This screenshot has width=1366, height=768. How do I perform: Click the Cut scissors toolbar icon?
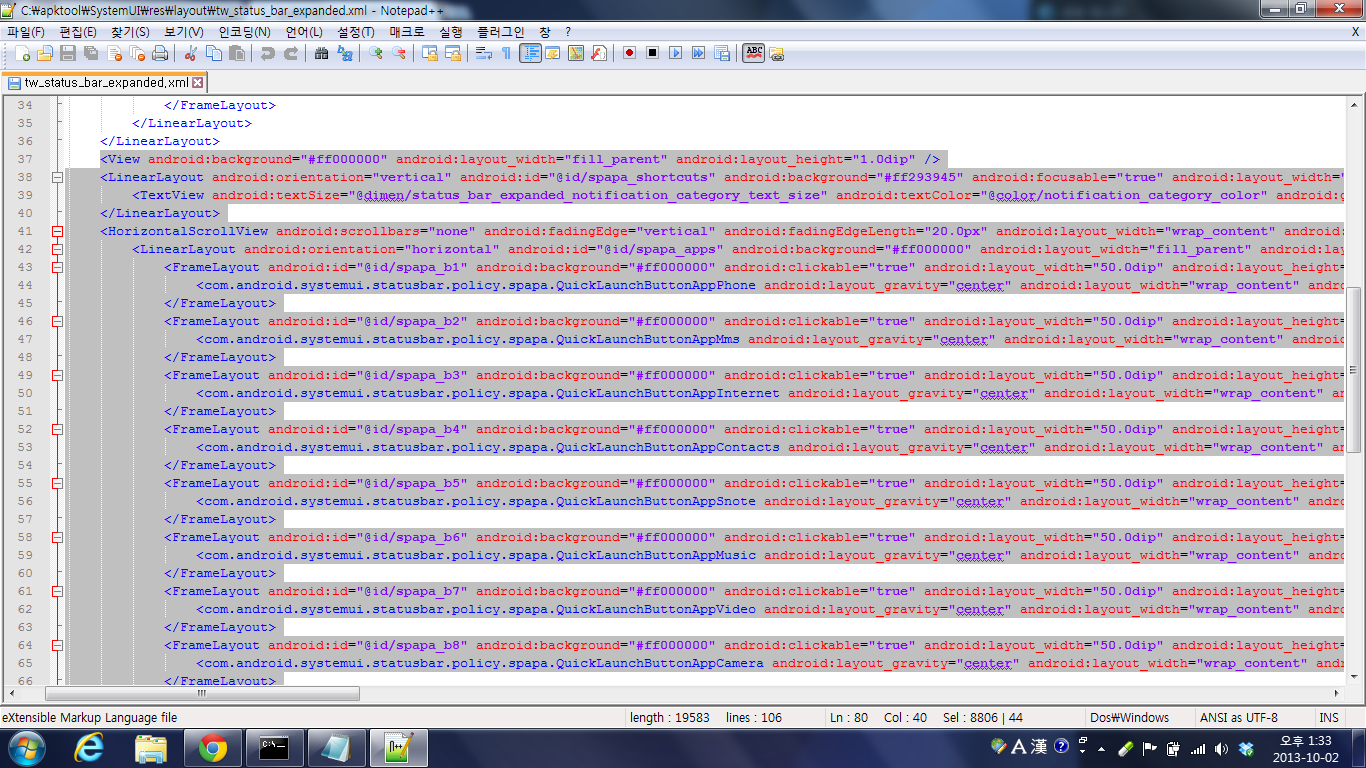190,53
